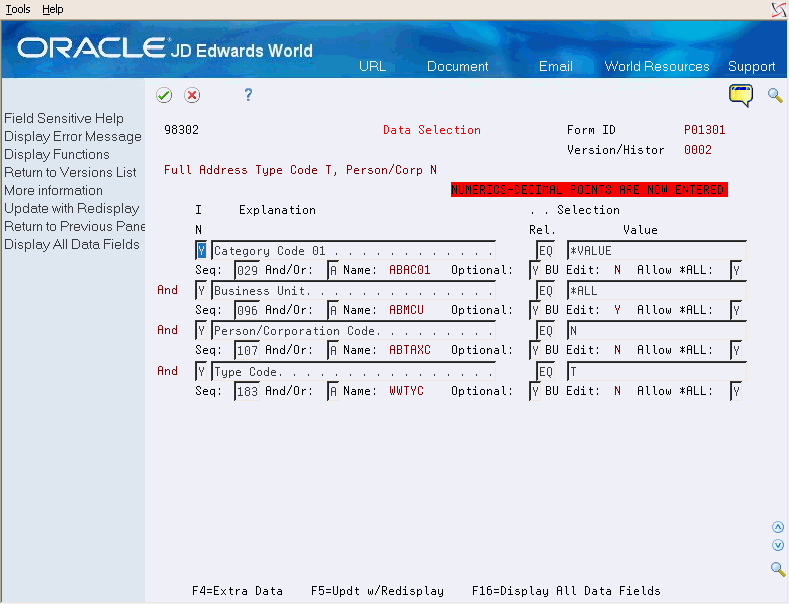Click And/Or field in ABAC01 row
Image resolution: width=789 pixels, height=604 pixels.
coord(333,270)
